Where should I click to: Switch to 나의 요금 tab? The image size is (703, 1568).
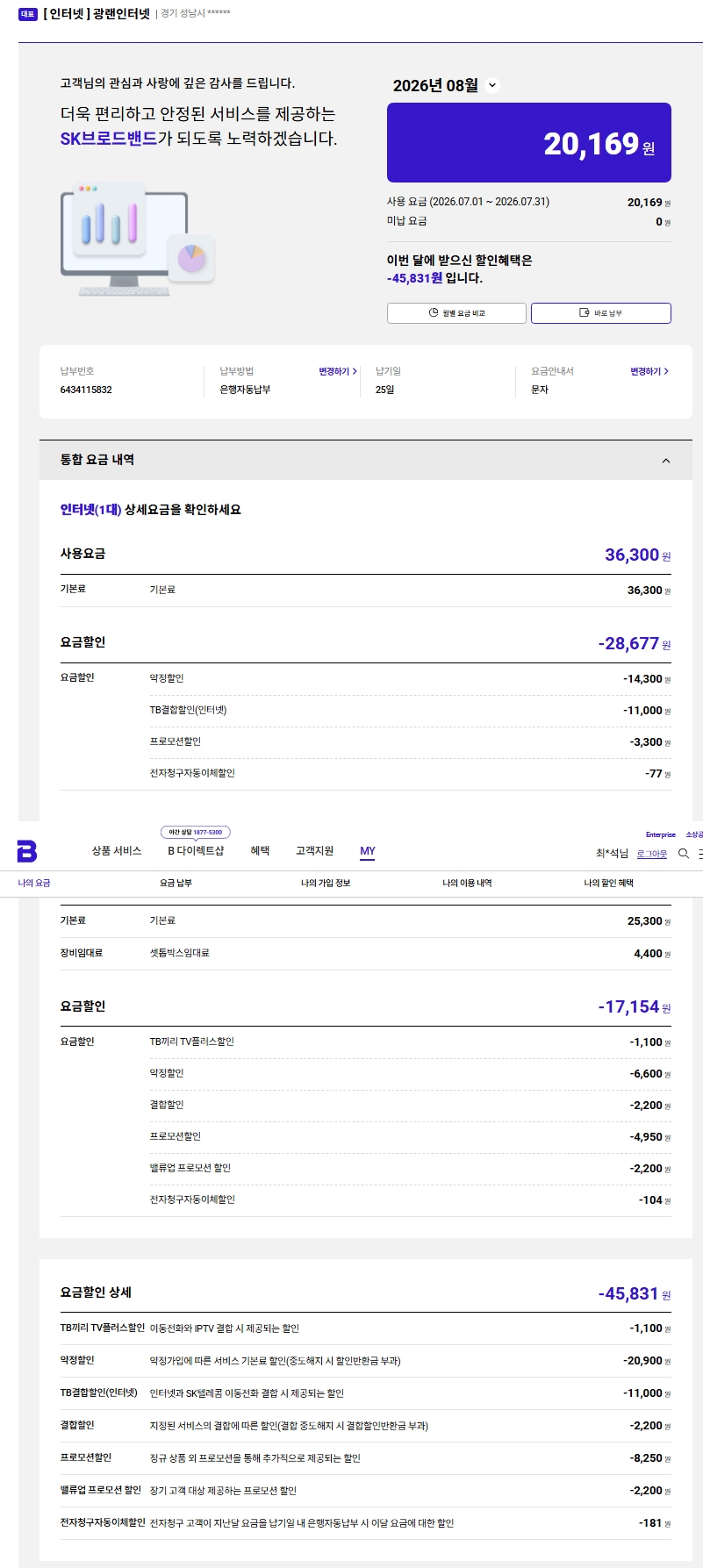[x=34, y=883]
